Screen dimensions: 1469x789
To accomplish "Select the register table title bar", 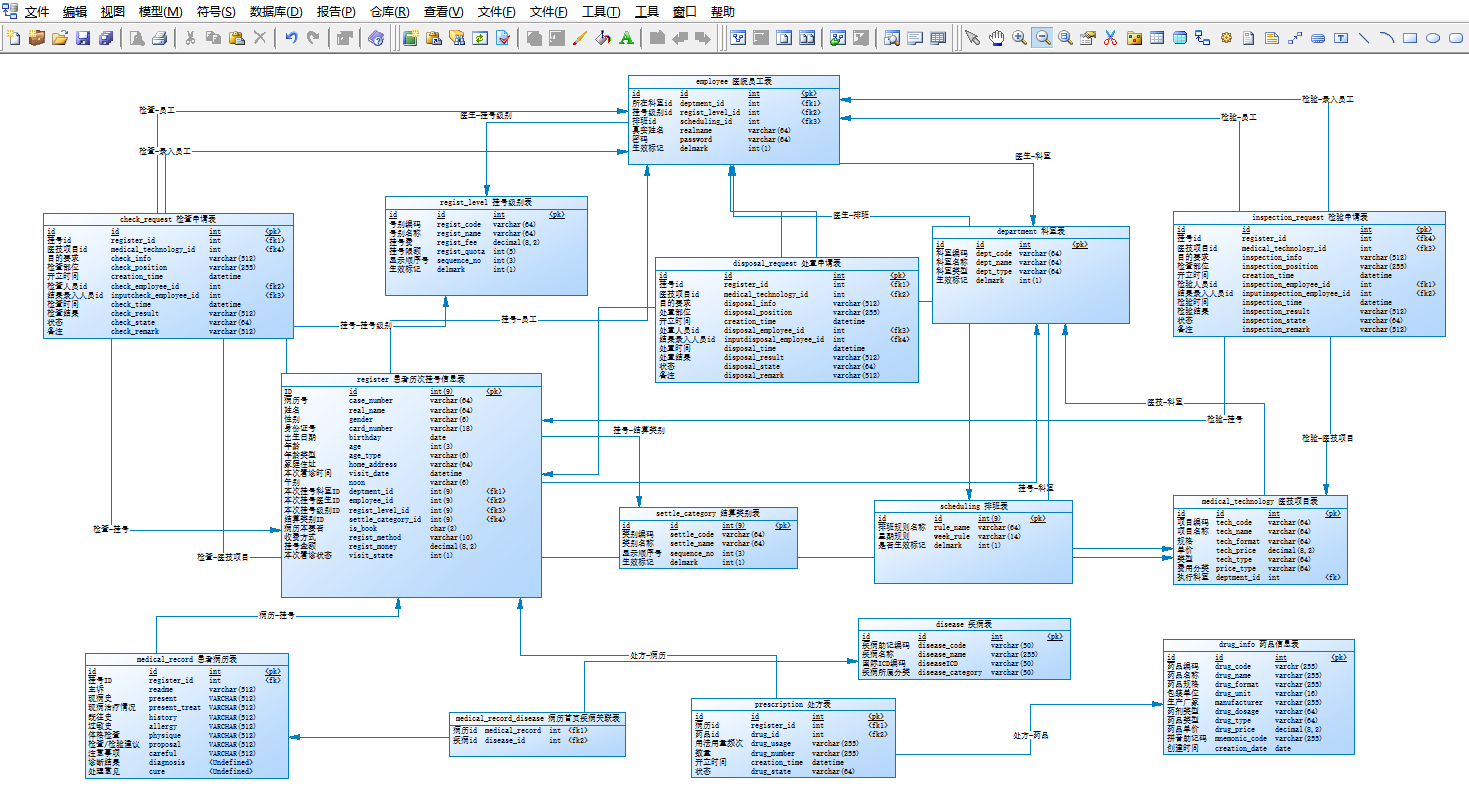I will pos(411,379).
